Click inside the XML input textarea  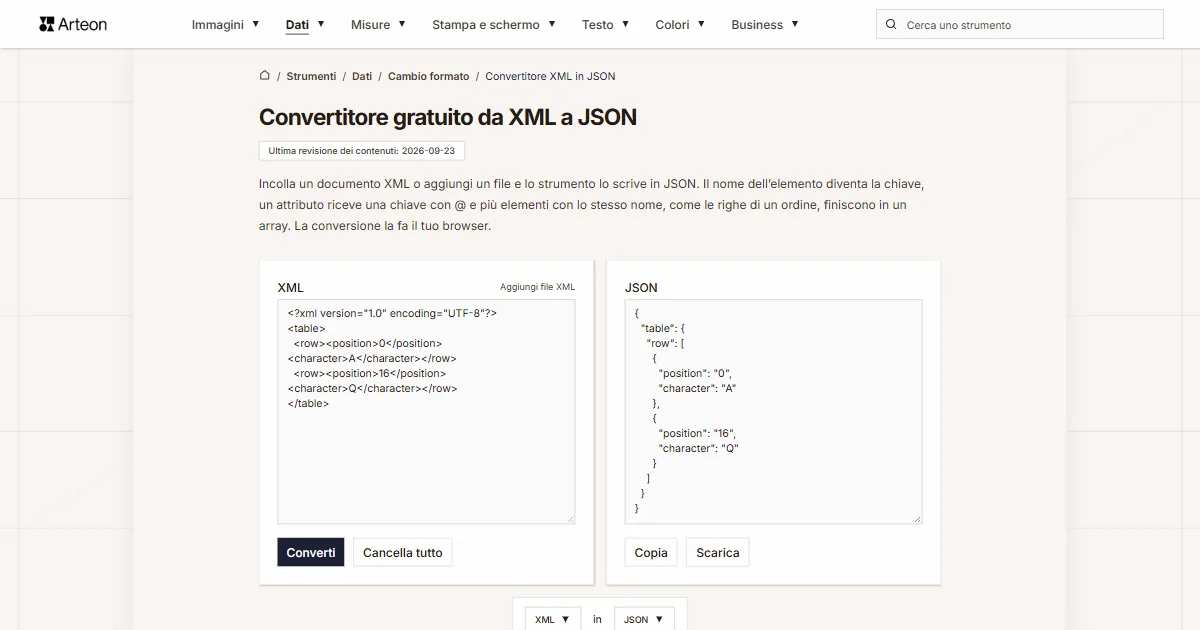426,411
